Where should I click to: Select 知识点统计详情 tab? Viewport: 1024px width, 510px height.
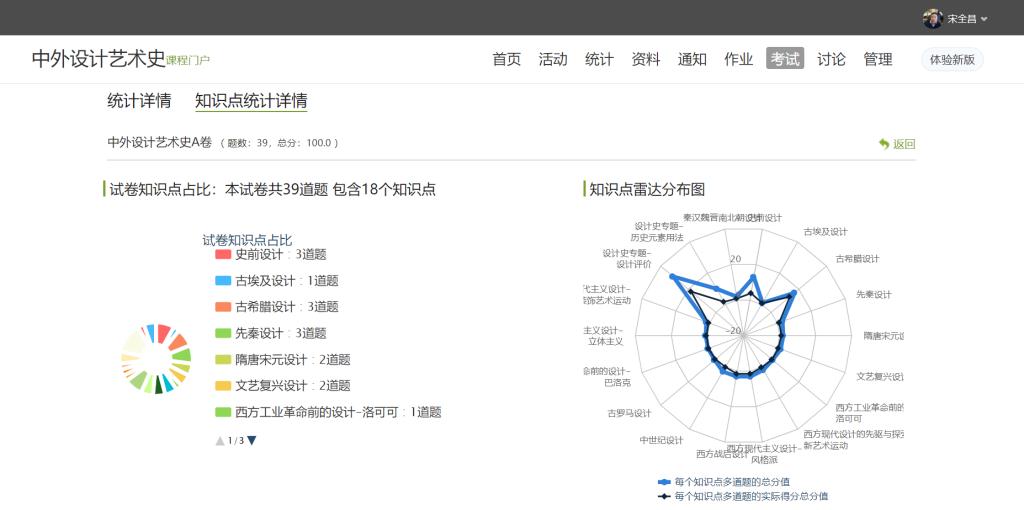click(251, 101)
